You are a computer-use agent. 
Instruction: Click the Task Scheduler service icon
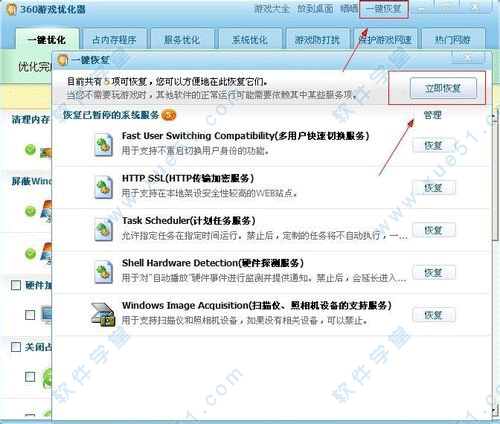point(103,229)
